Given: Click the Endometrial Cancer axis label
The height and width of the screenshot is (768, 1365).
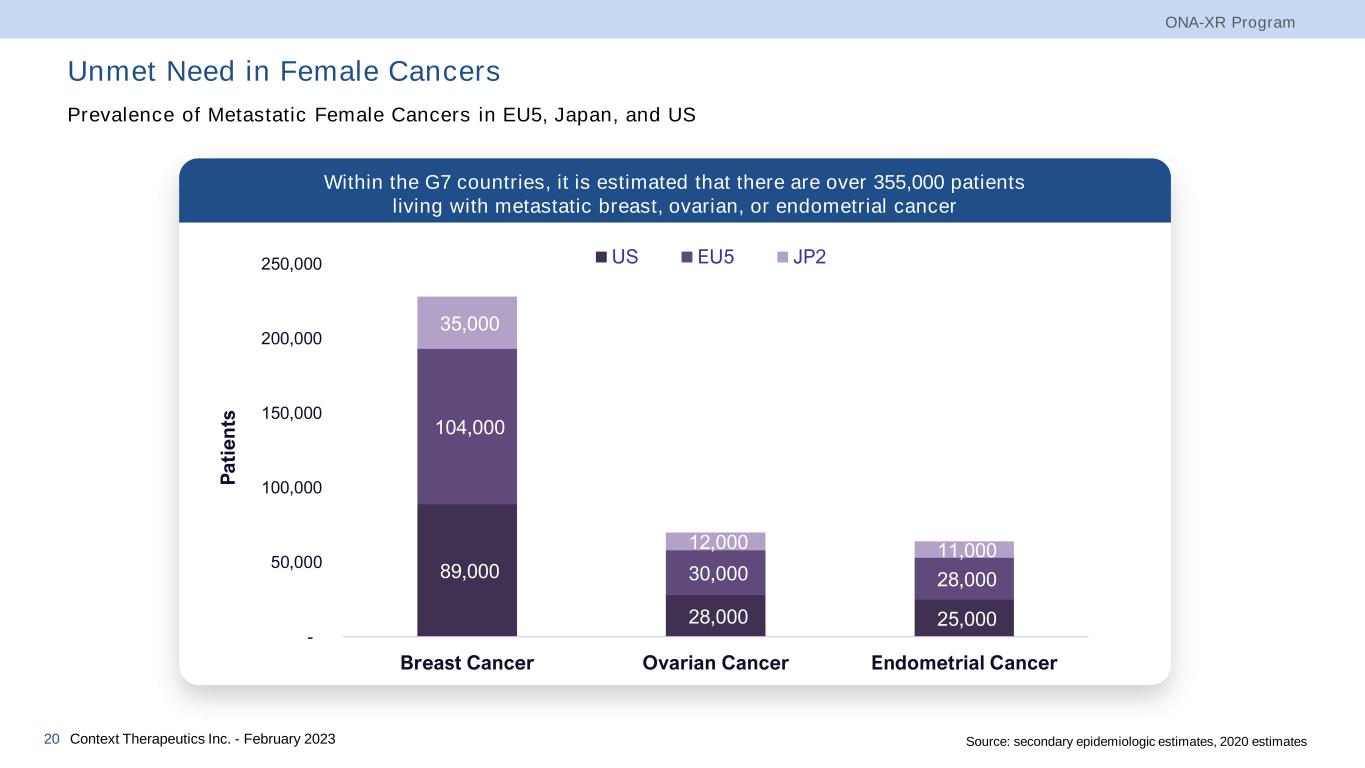Looking at the screenshot, I should tap(964, 663).
